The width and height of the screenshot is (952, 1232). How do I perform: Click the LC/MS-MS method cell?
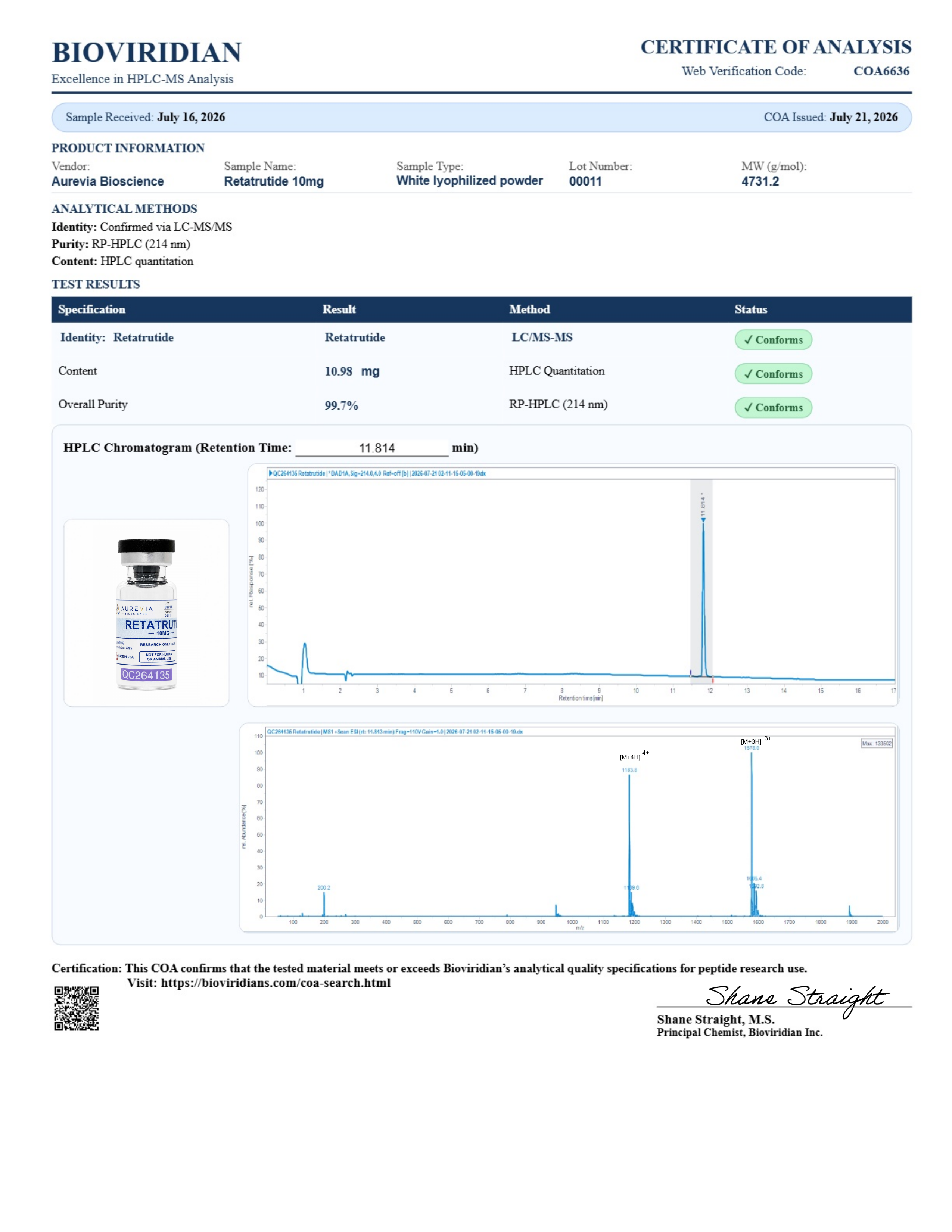542,337
